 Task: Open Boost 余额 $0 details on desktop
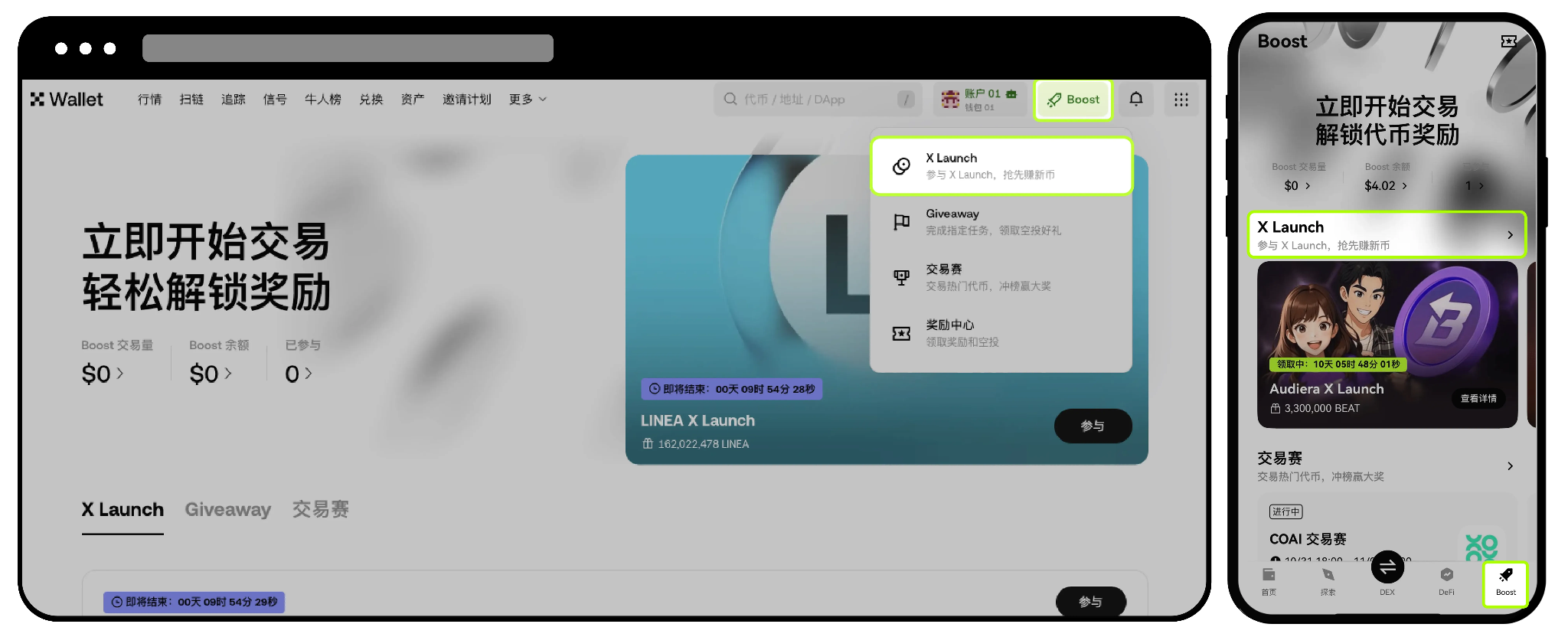[211, 374]
